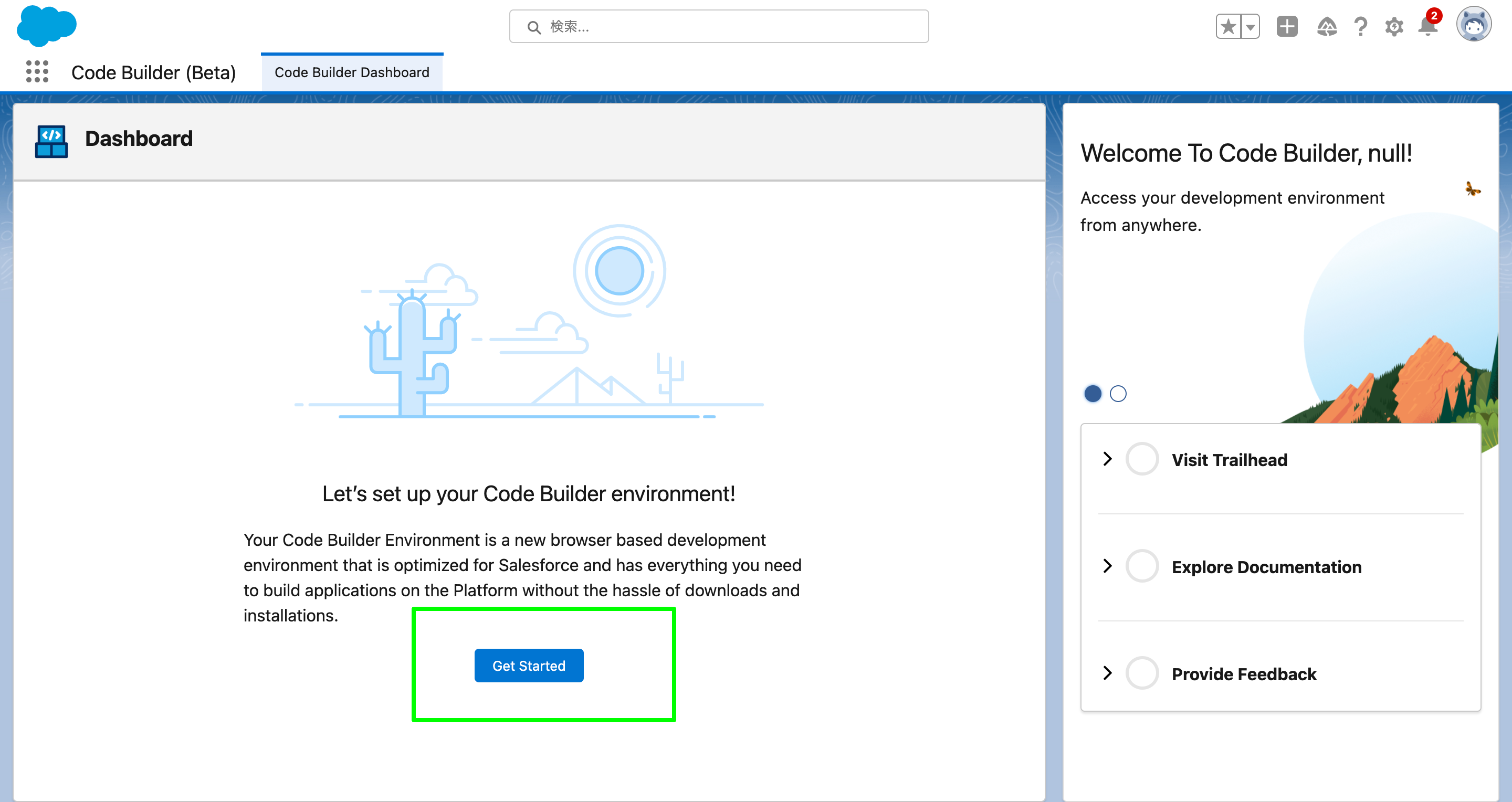Click the Astro avatar profile picture

coord(1475,25)
